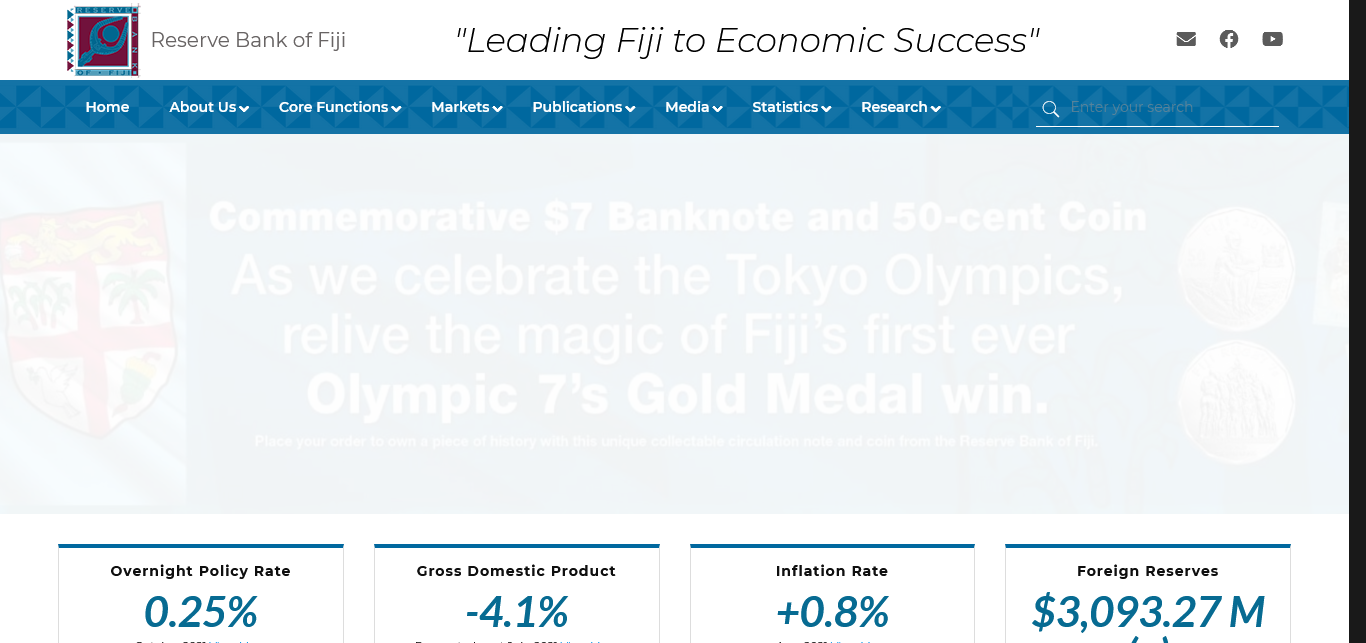Expand the Core Functions dropdown menu
Image resolution: width=1366 pixels, height=643 pixels.
point(339,107)
